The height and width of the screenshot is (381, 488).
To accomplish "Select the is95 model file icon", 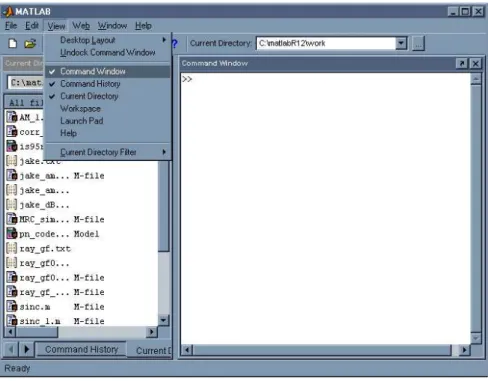I will point(12,146).
